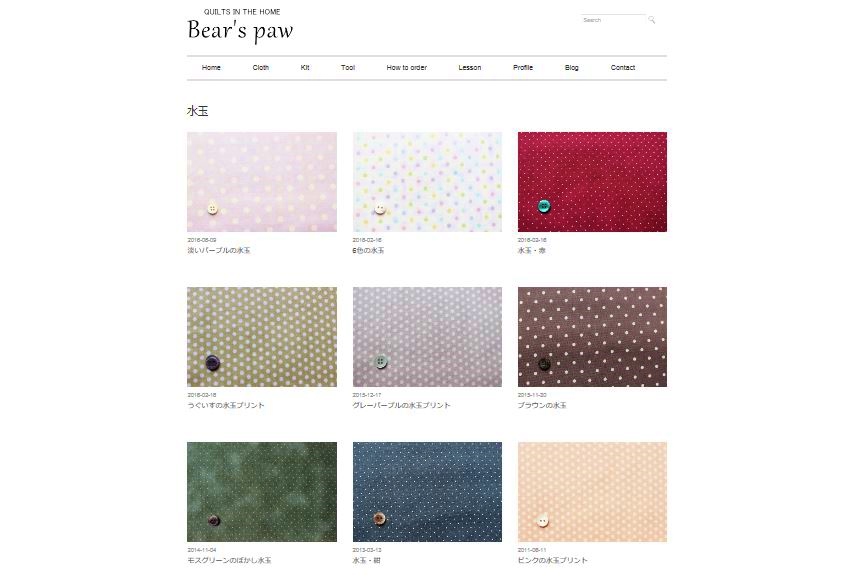Click the ピンクの水玉プリント title link

[x=552, y=560]
